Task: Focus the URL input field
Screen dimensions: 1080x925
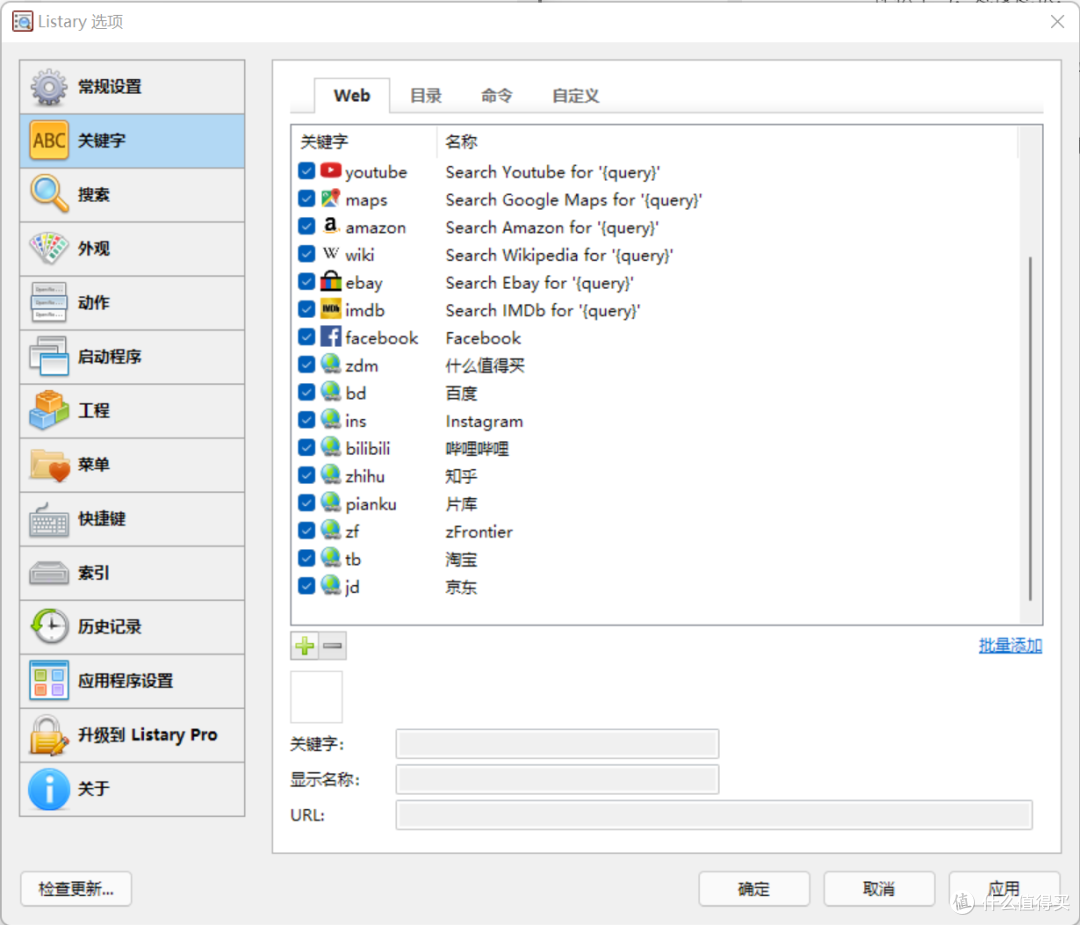Action: pos(714,815)
